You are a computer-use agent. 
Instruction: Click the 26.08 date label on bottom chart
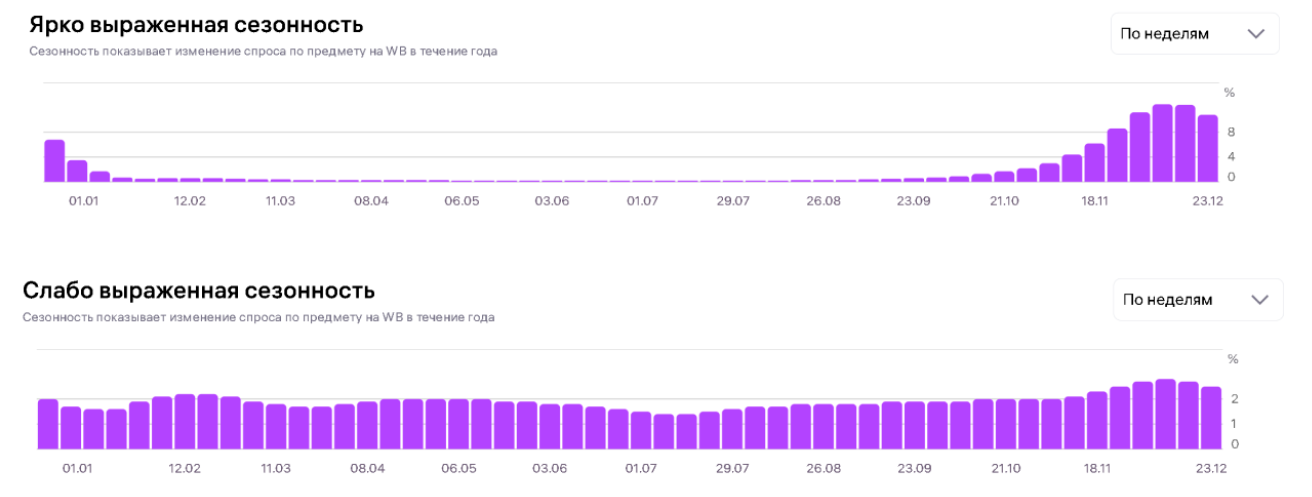[823, 468]
